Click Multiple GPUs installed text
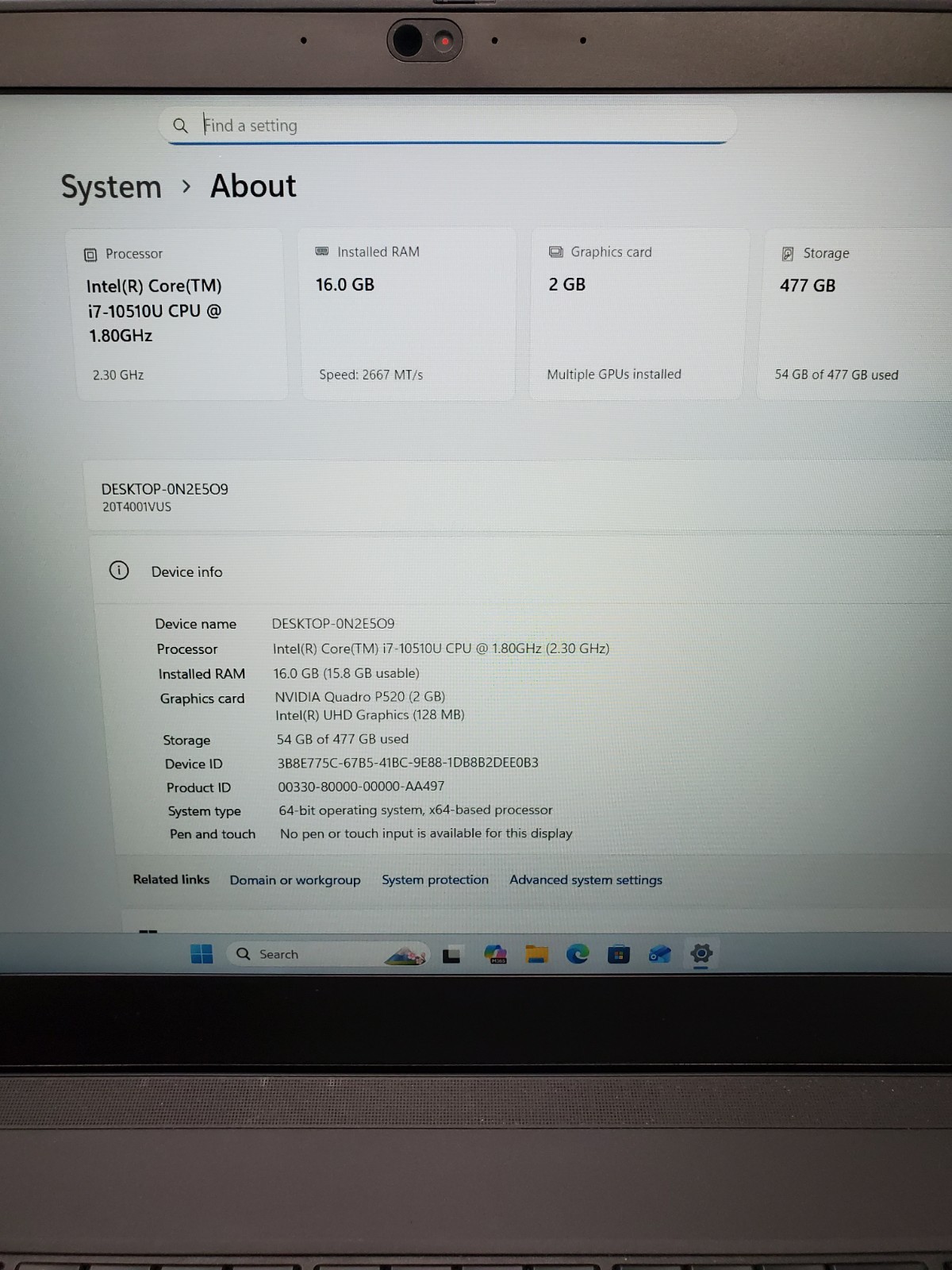This screenshot has width=952, height=1270. click(614, 374)
